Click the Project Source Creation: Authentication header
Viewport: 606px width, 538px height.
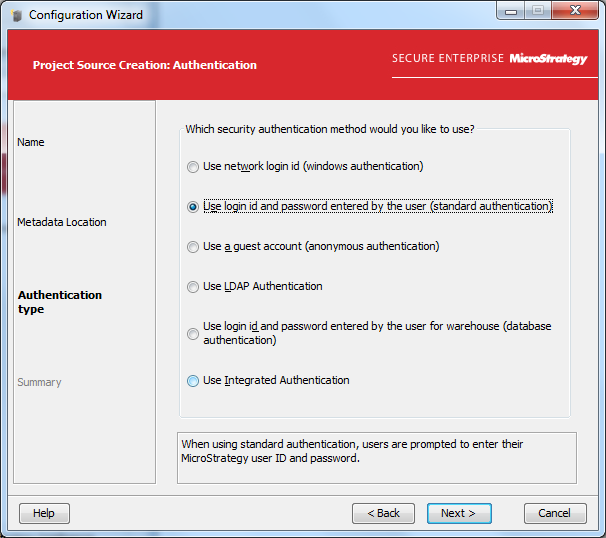pos(144,65)
